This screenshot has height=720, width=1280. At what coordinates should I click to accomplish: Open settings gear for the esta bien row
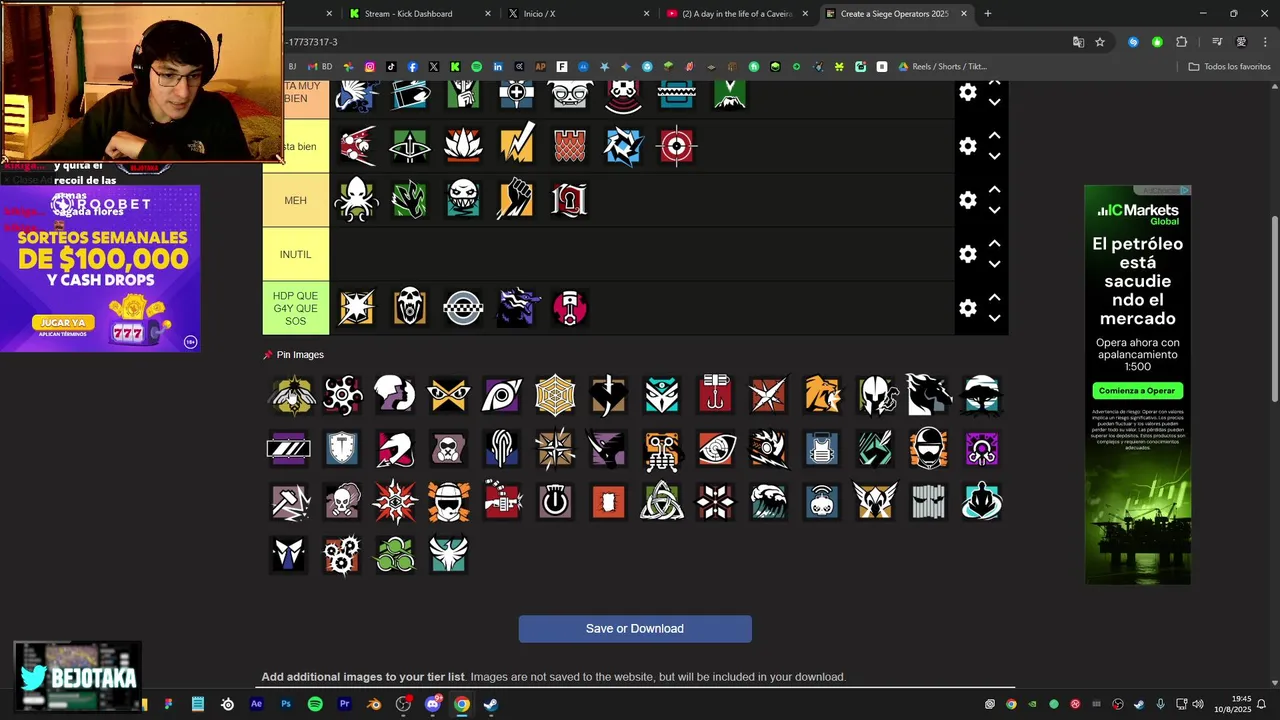[968, 146]
